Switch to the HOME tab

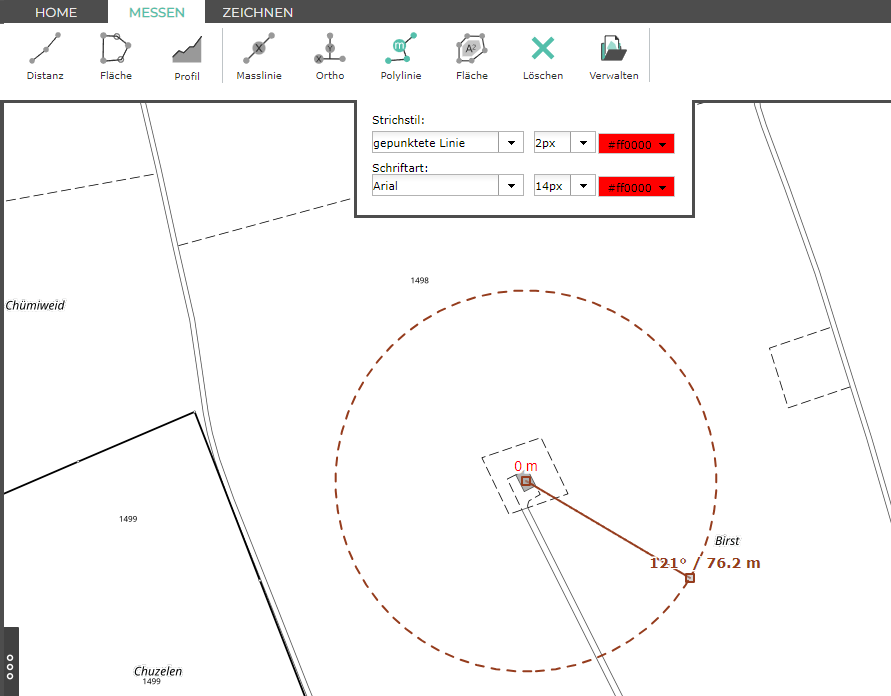click(56, 12)
